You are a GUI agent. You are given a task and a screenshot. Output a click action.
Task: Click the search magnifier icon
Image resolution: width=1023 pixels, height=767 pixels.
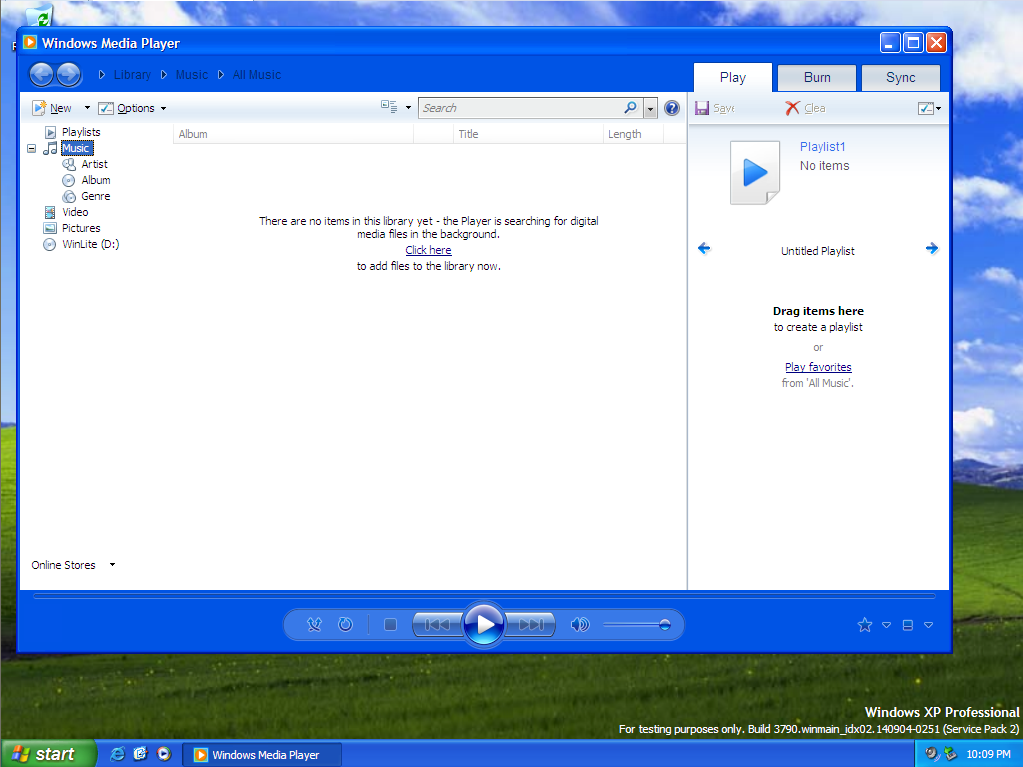[630, 108]
